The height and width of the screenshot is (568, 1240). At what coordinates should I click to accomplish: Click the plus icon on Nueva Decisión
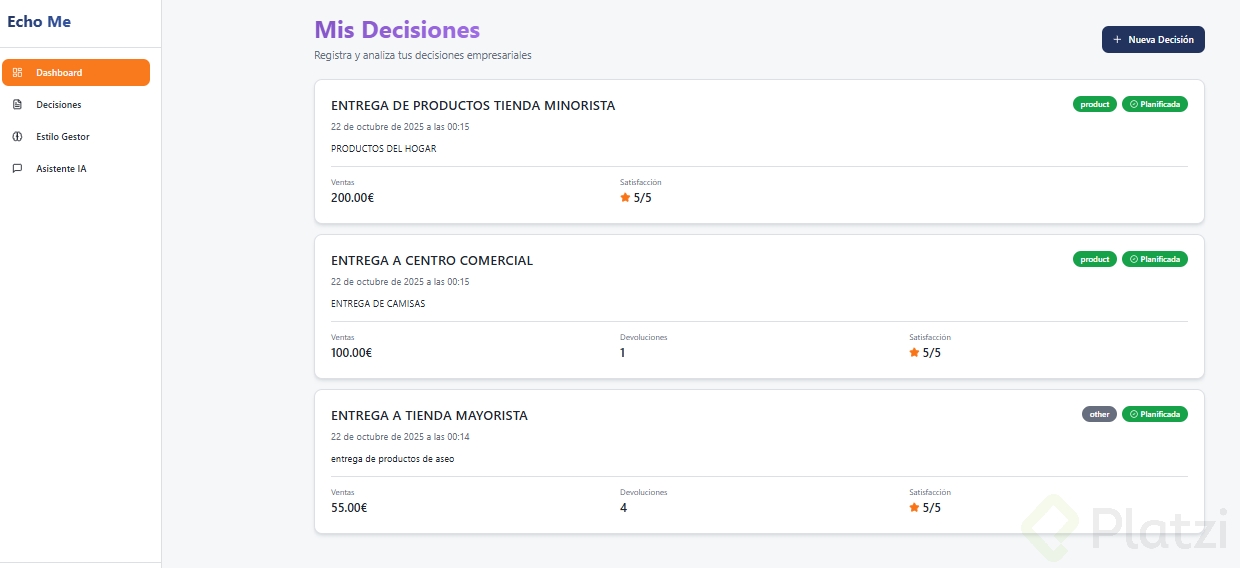coord(1117,40)
